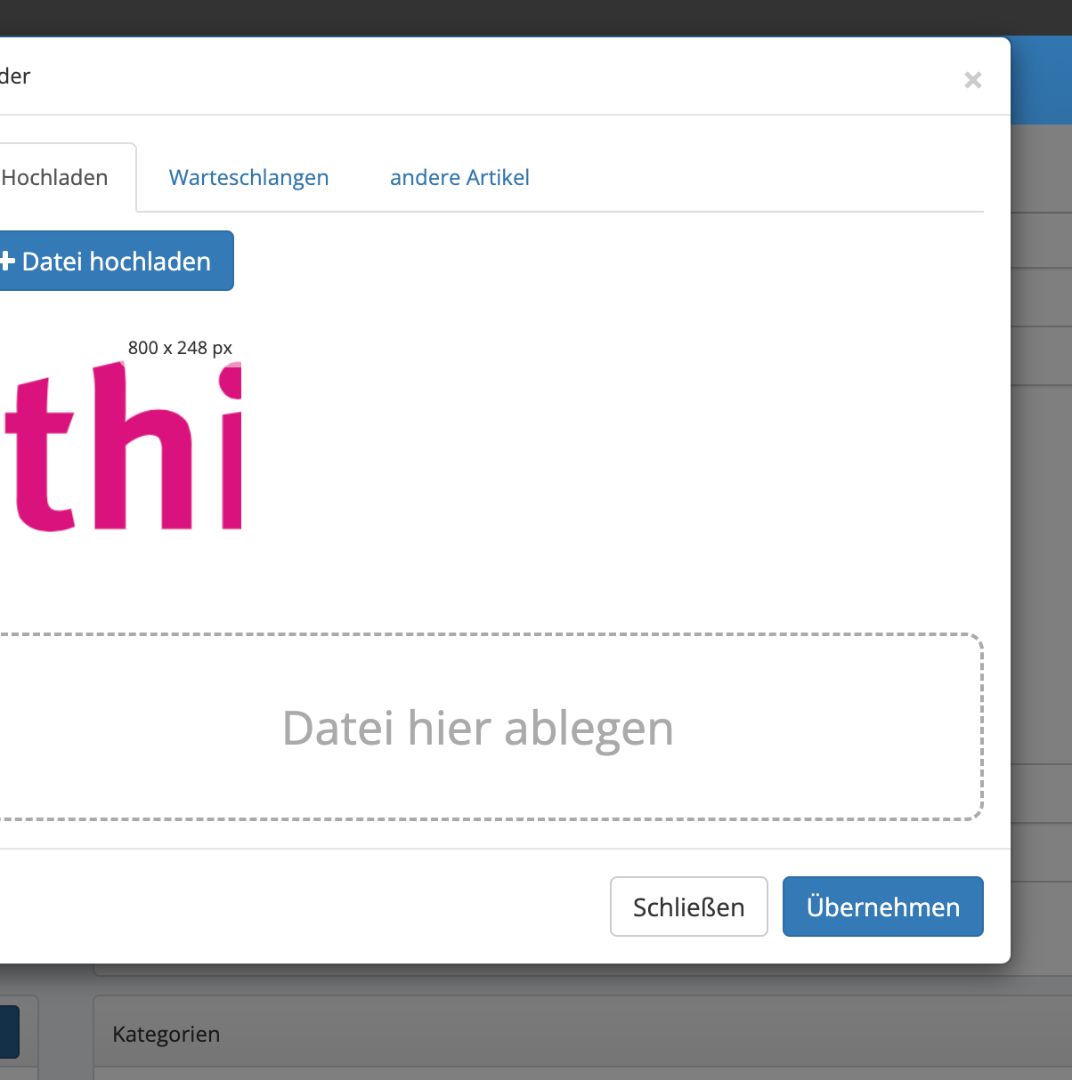Click the dashed border of the drop area

click(982, 727)
